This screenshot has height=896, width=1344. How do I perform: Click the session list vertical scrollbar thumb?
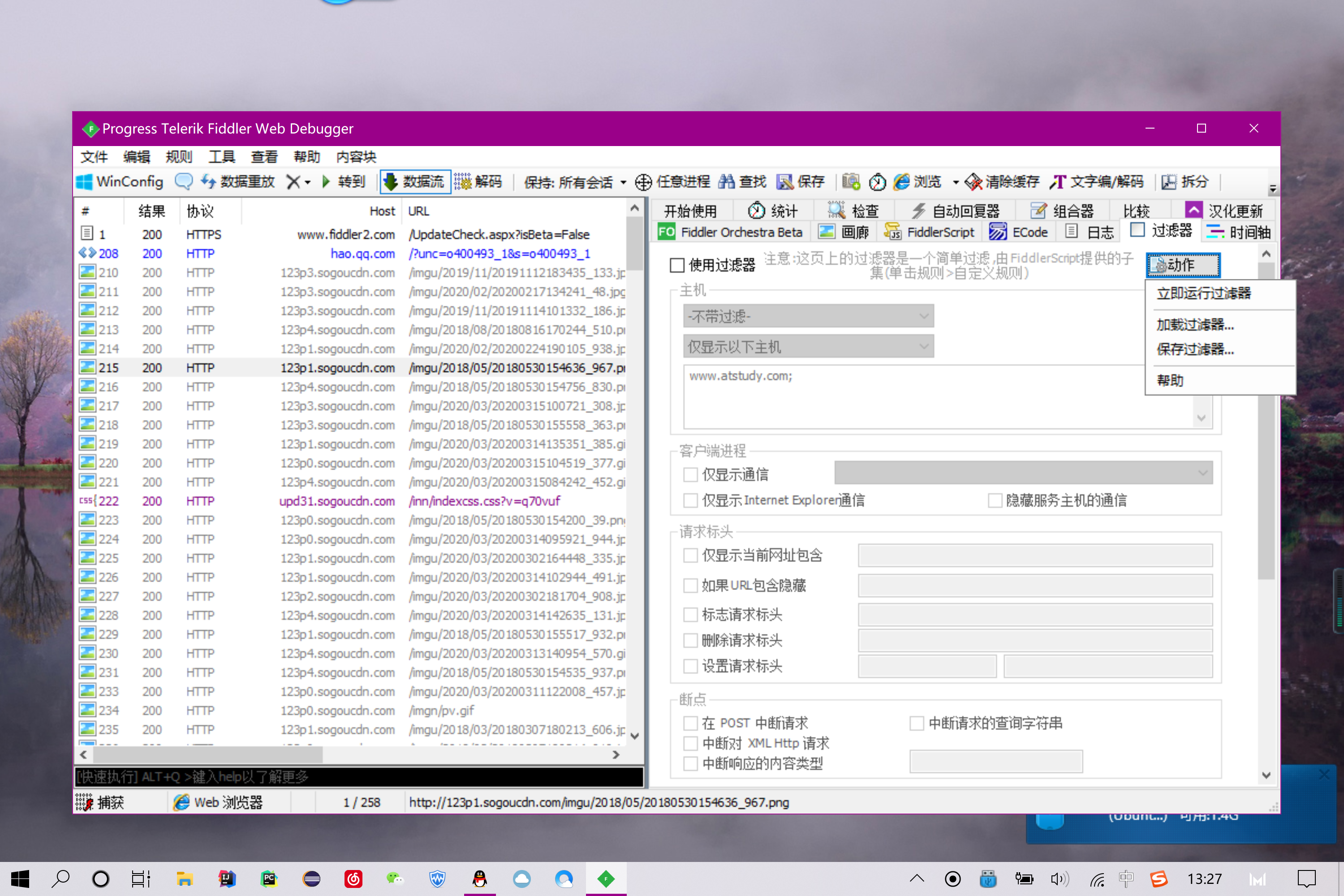634,244
